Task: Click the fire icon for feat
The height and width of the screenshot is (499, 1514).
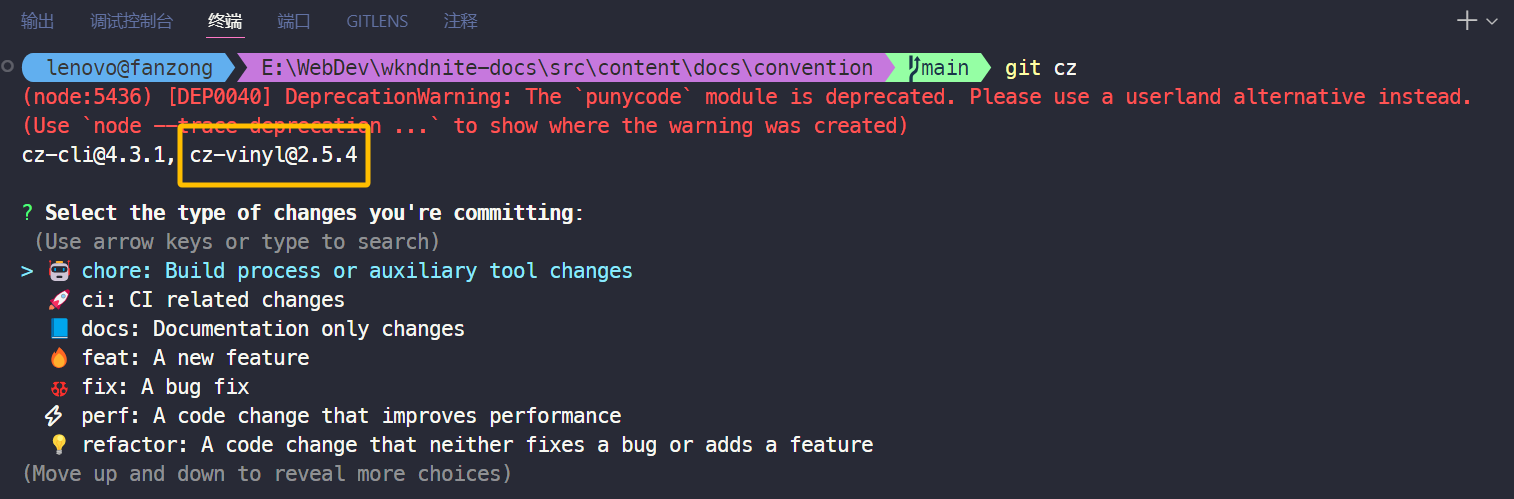Action: [59, 358]
